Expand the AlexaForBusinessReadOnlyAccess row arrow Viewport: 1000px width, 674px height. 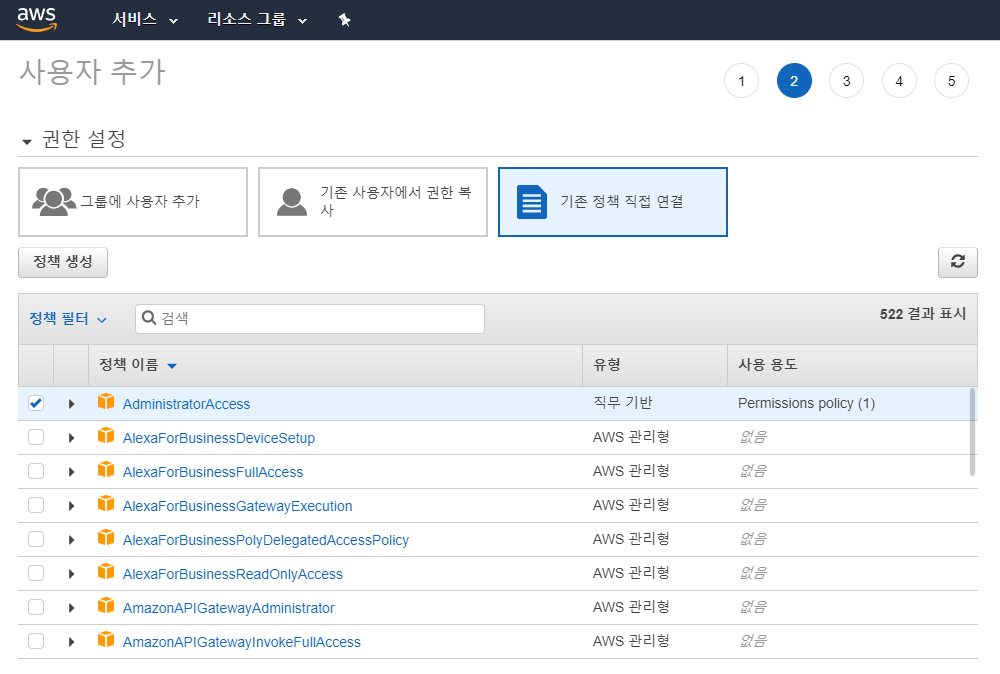point(71,574)
